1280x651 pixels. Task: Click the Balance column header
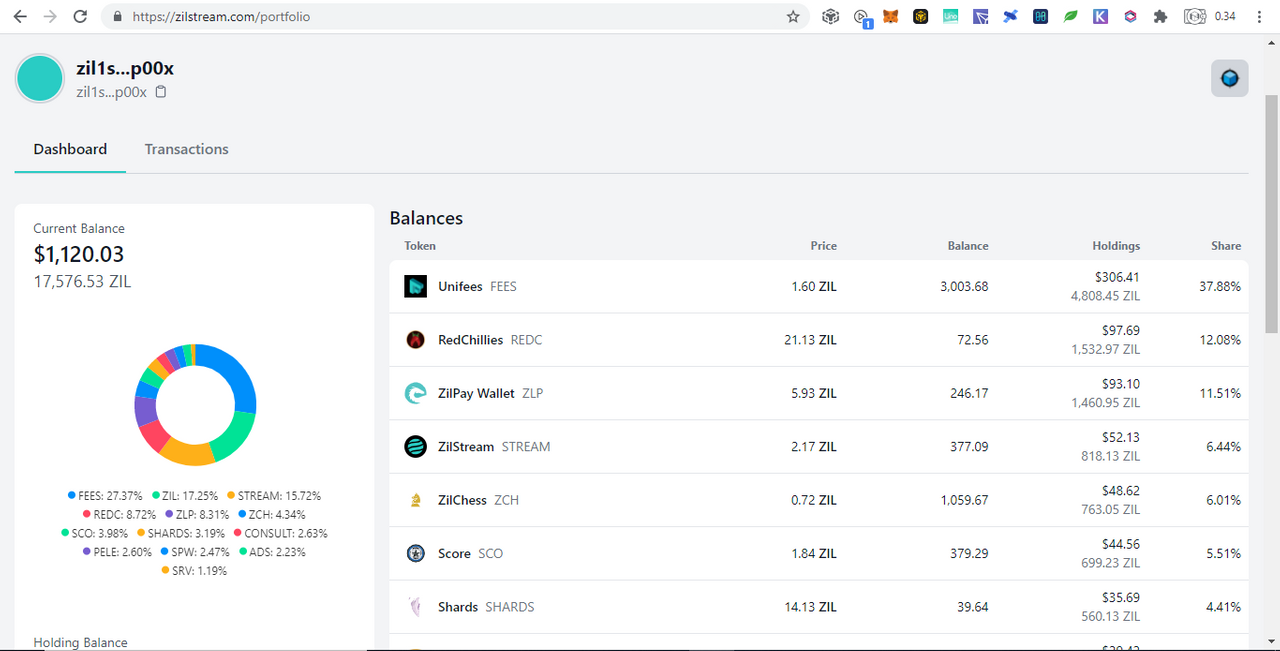tap(968, 246)
